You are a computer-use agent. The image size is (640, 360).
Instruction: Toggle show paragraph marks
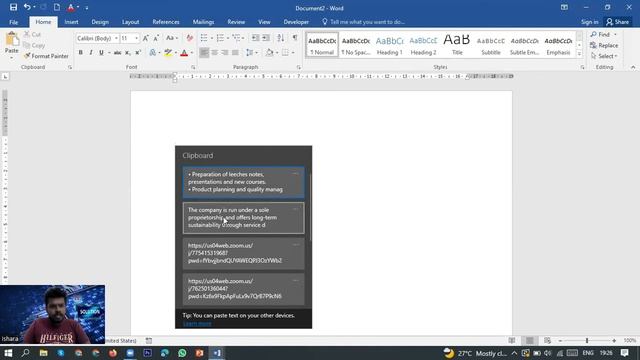[295, 38]
